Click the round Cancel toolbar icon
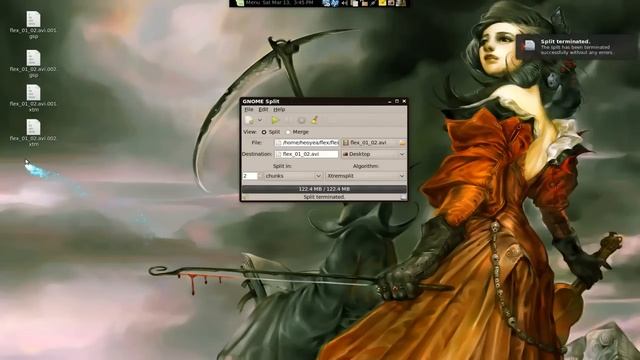 point(301,120)
